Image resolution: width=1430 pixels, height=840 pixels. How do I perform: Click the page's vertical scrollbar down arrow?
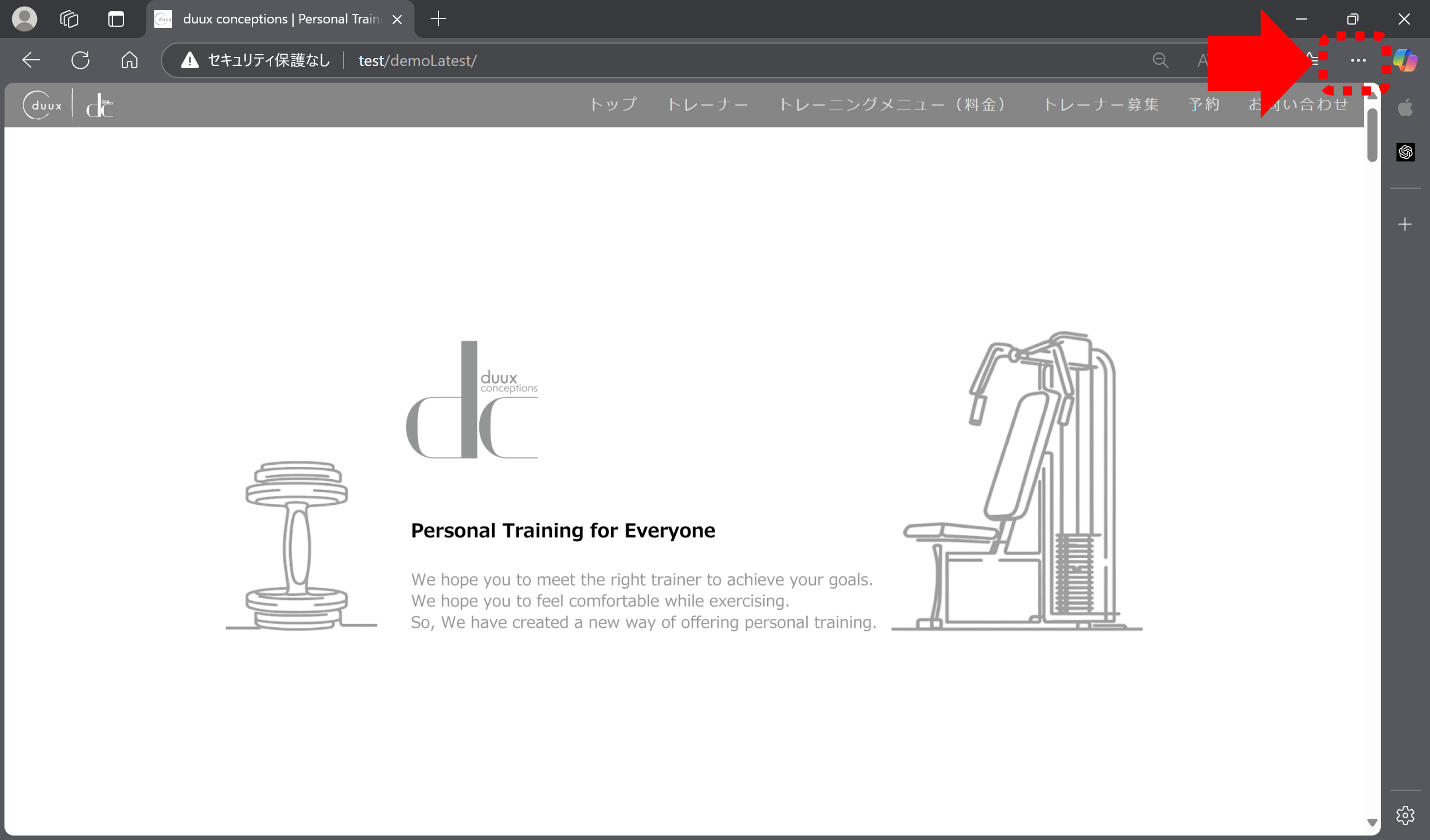[1372, 822]
